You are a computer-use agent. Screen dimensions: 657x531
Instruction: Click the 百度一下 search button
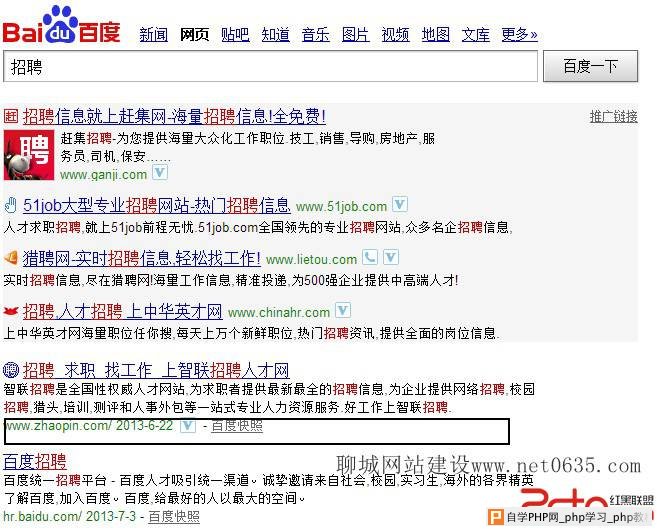590,66
